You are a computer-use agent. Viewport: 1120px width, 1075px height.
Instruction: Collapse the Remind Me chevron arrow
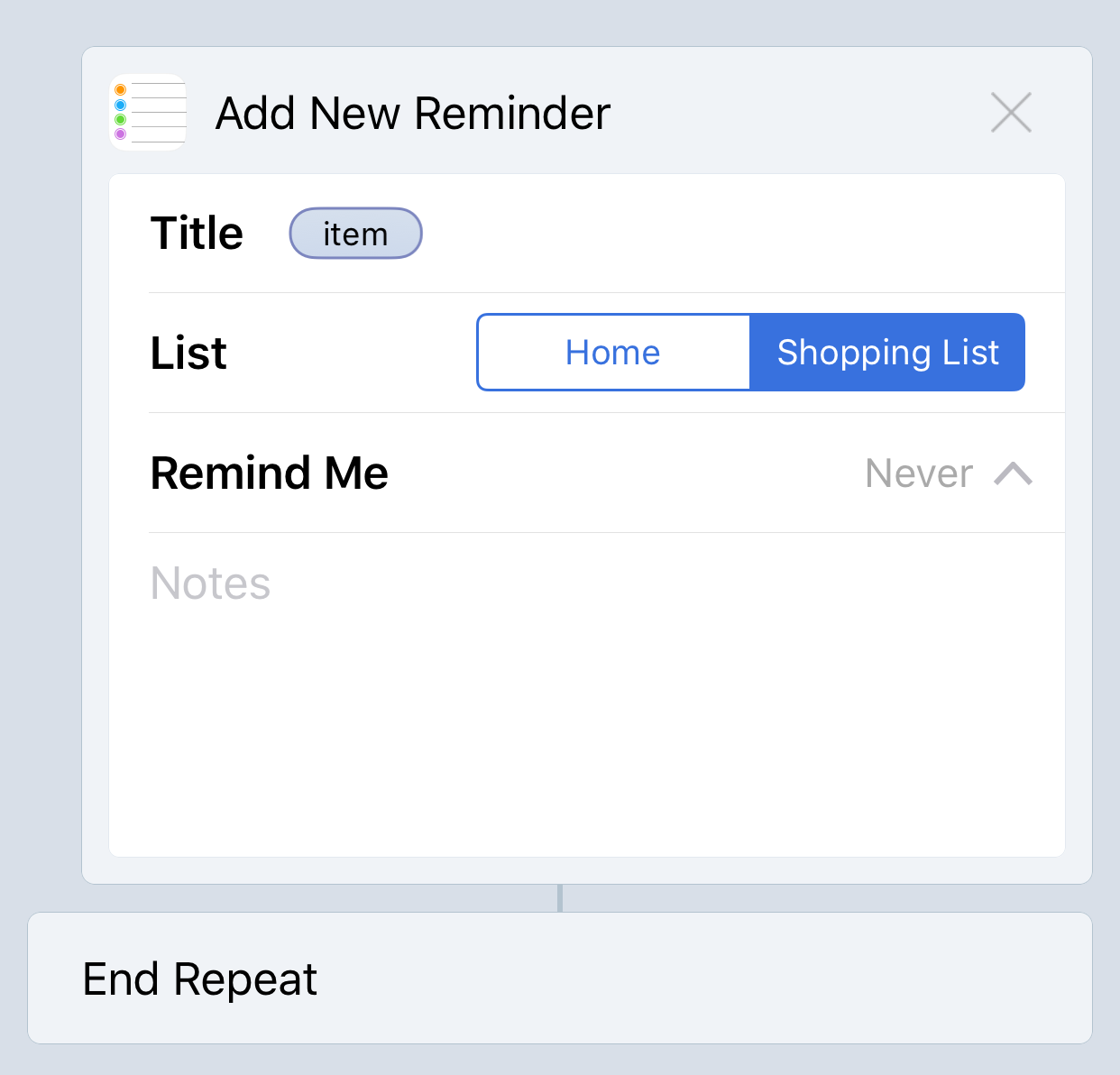coord(1013,473)
